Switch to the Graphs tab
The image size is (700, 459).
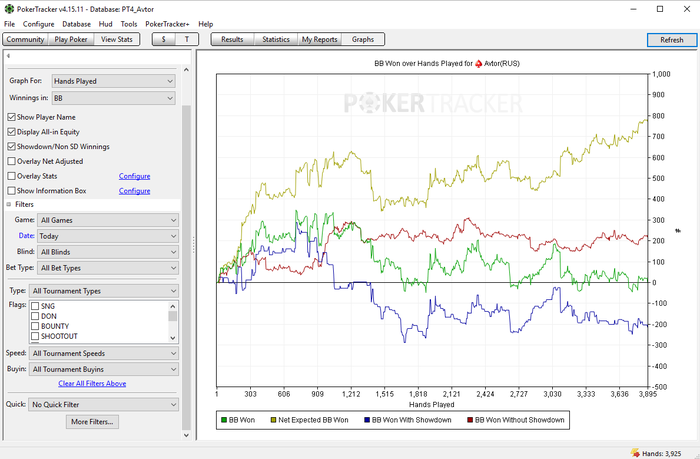click(x=362, y=39)
